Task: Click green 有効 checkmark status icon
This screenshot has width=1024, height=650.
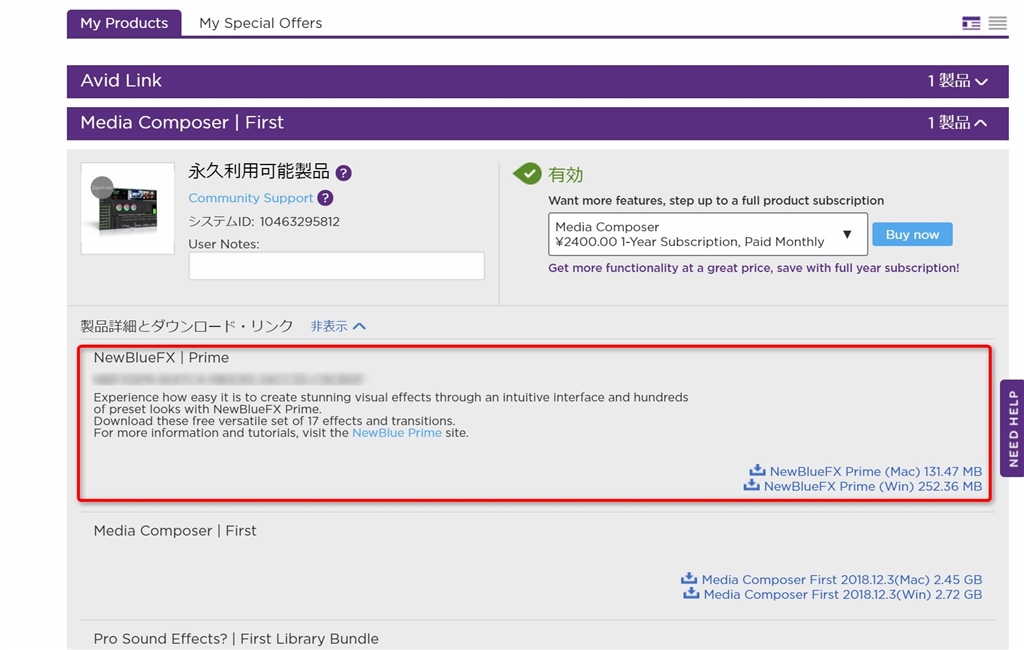Action: coord(527,174)
